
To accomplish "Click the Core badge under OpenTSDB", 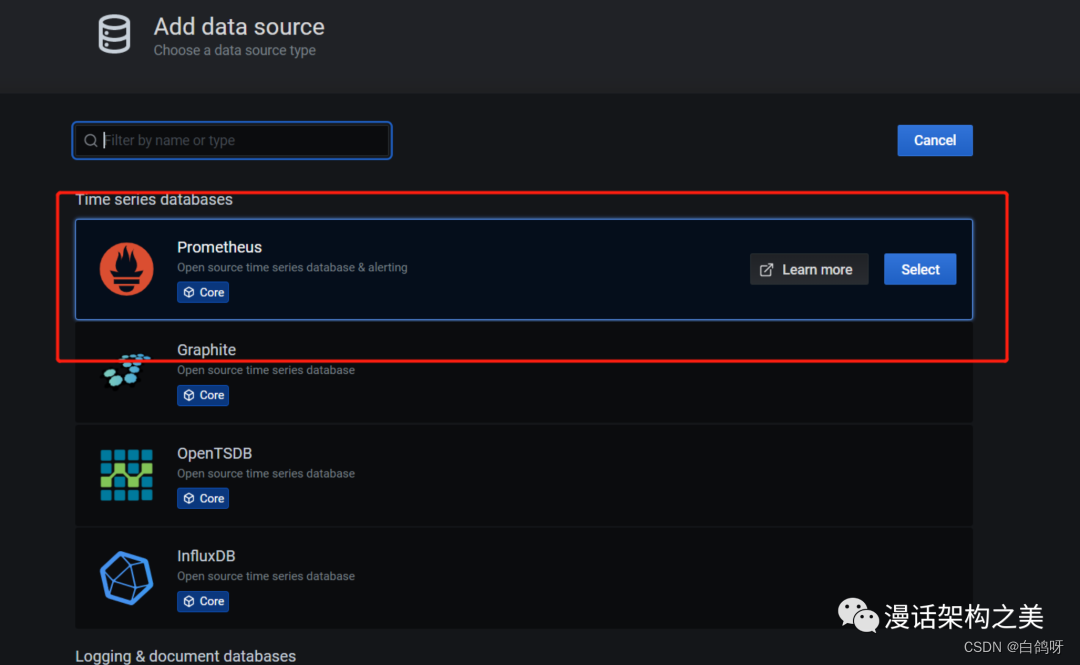I will pos(203,498).
